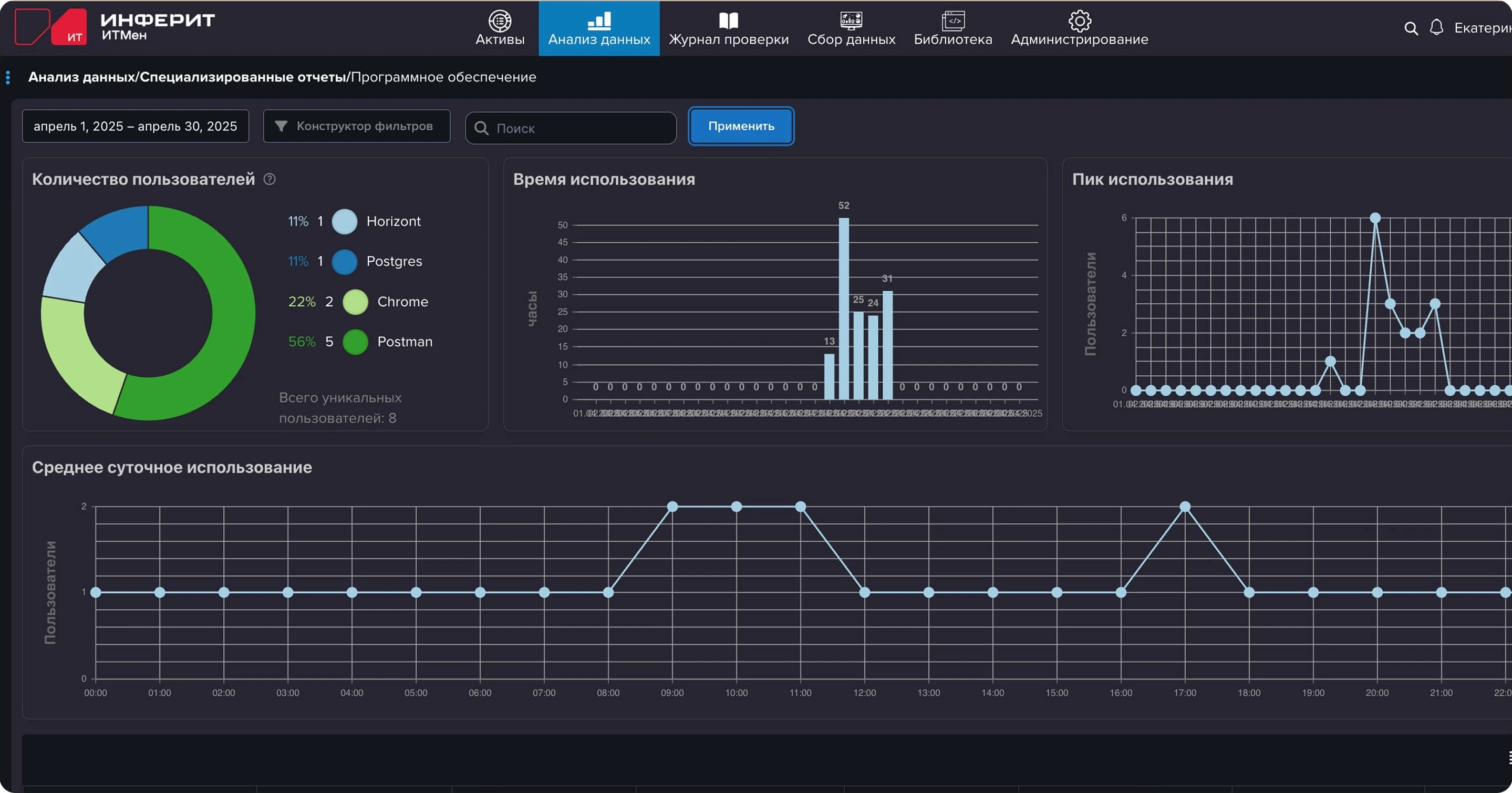The width and height of the screenshot is (1512, 793).
Task: Toggle Postgres legend entry
Action: tap(393, 262)
